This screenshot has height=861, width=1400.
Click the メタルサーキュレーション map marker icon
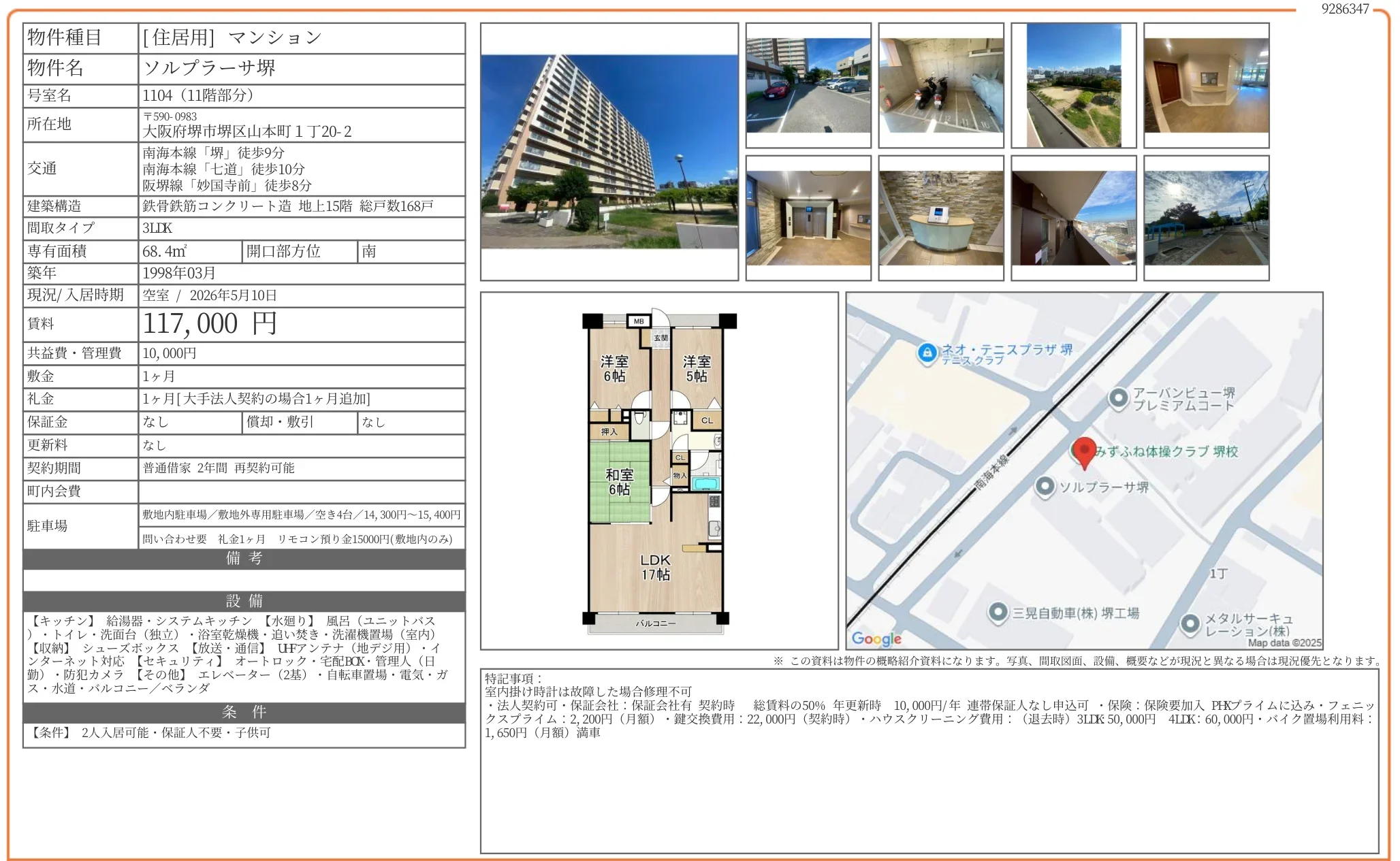(x=1190, y=623)
